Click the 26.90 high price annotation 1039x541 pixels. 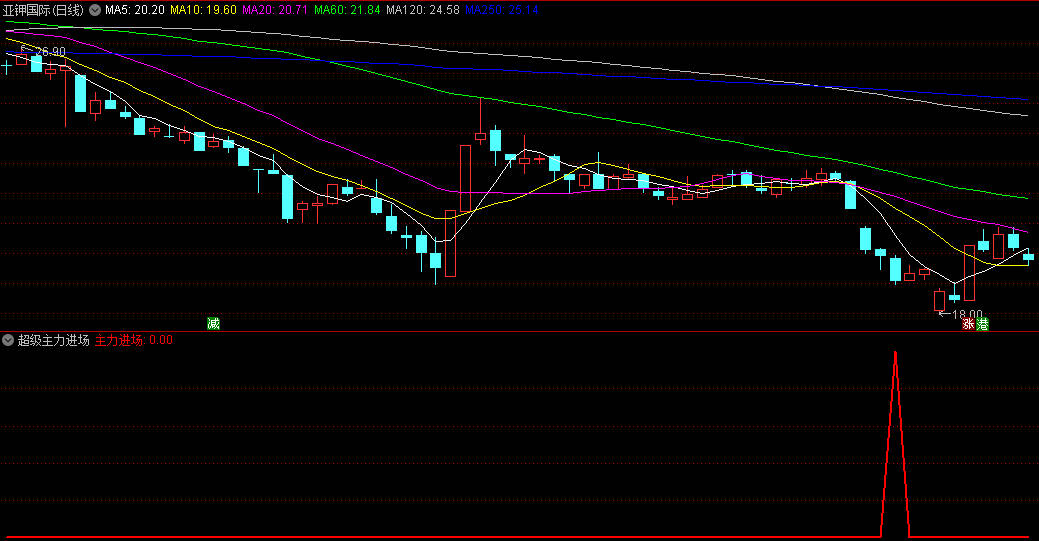[50, 52]
